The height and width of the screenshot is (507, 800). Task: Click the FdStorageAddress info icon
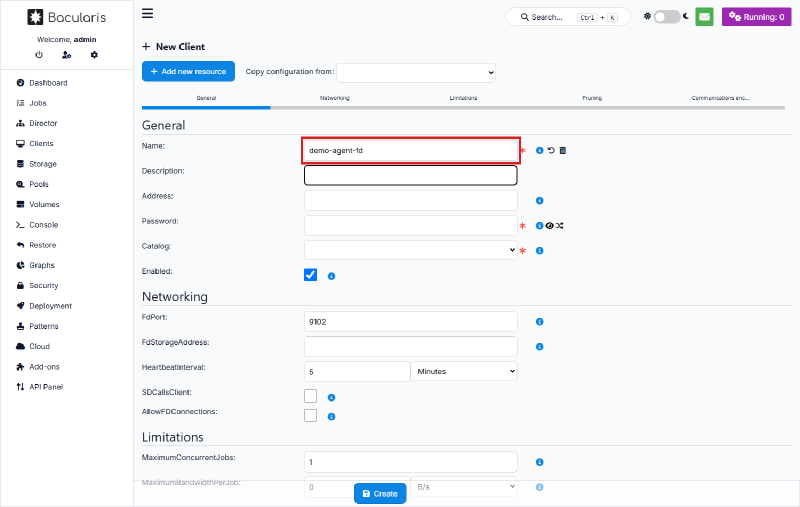click(539, 346)
